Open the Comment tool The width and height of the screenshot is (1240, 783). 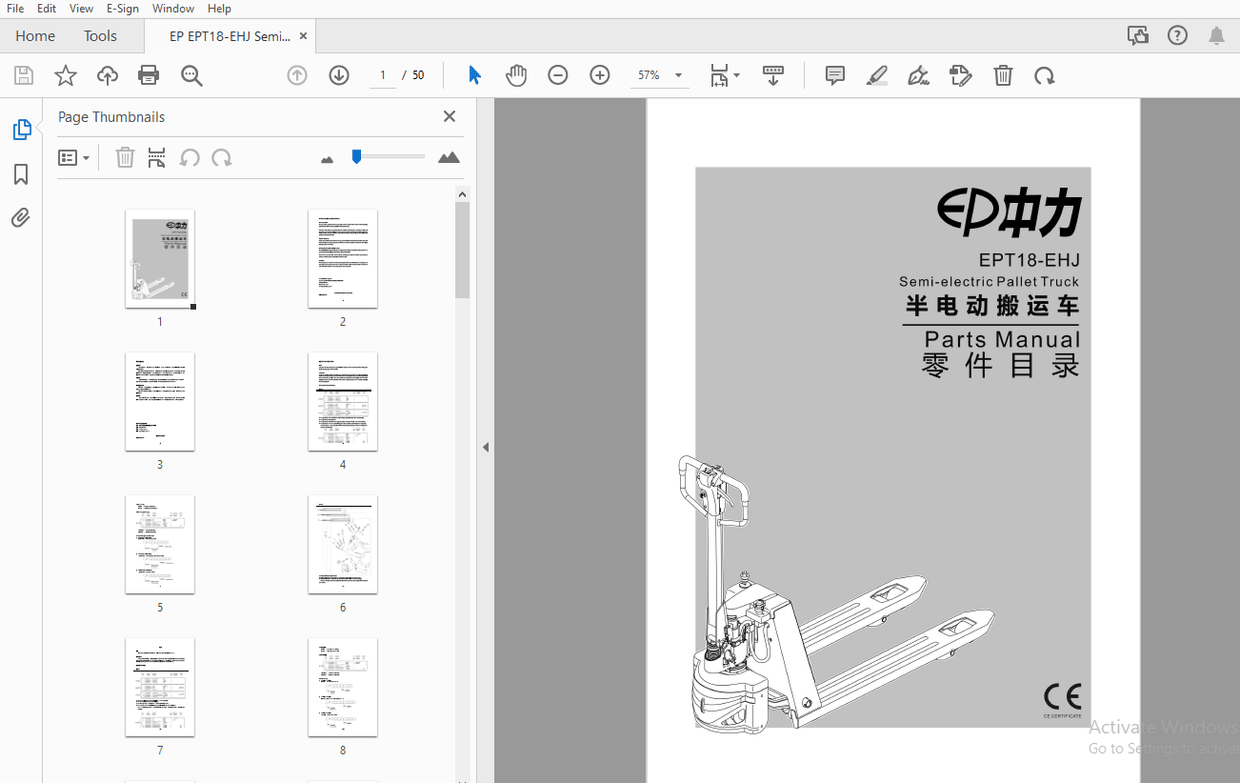pos(834,75)
